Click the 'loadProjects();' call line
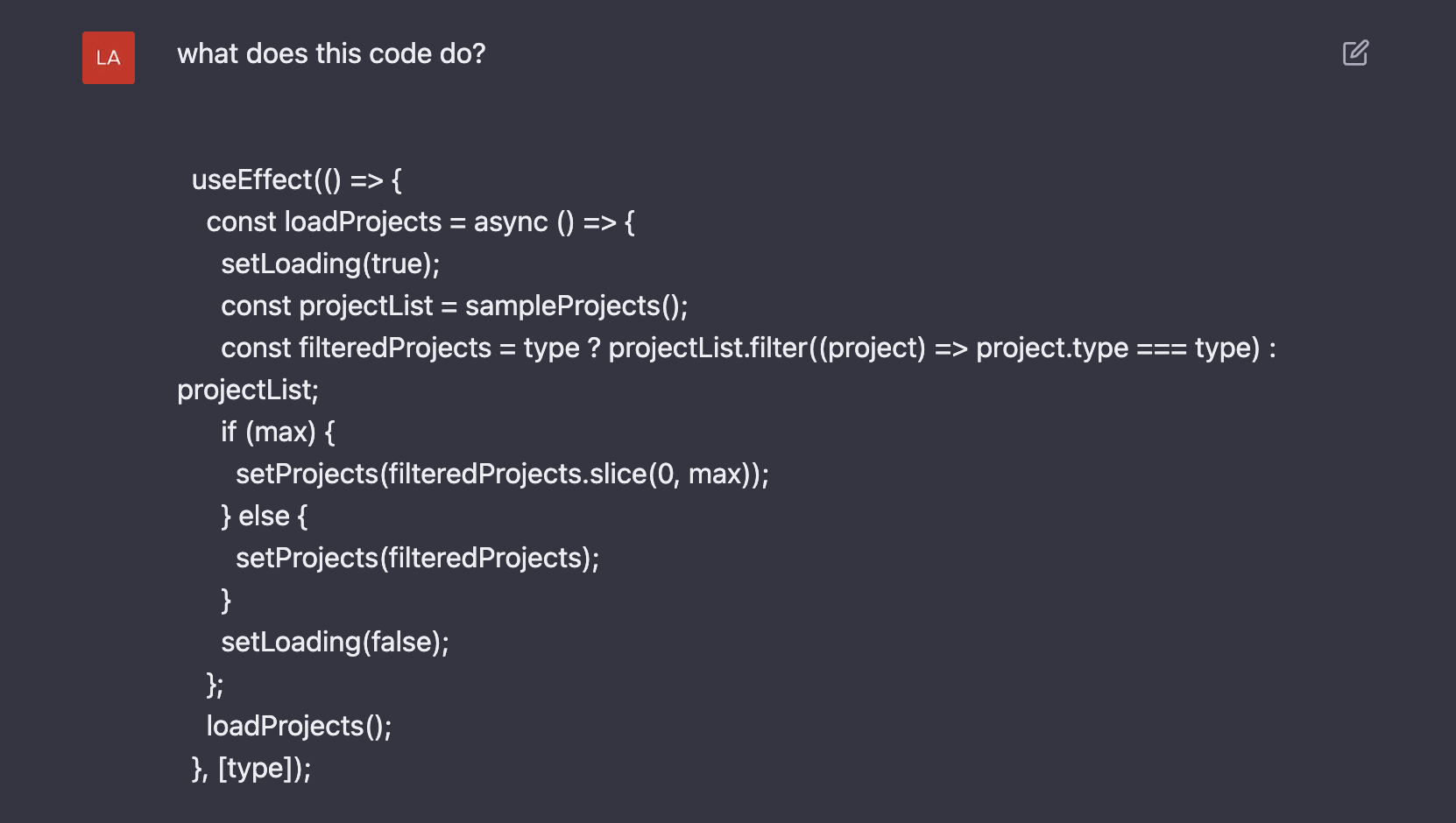This screenshot has height=823, width=1456. click(299, 727)
